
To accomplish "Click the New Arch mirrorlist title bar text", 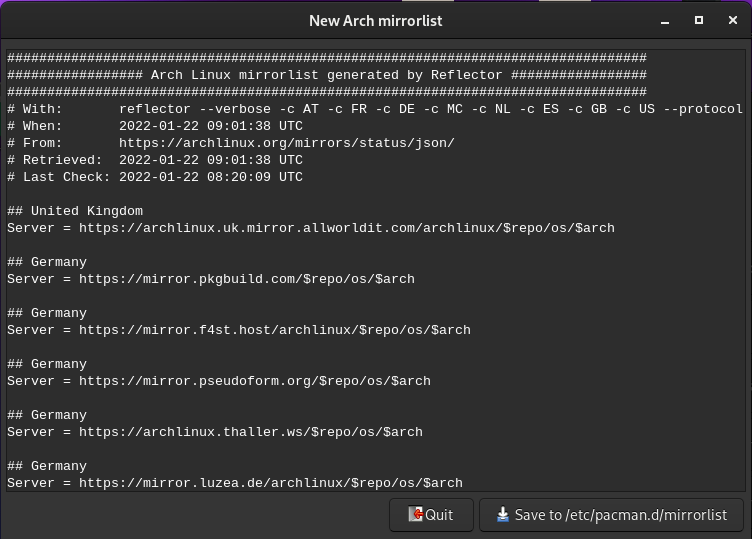I will coord(375,20).
